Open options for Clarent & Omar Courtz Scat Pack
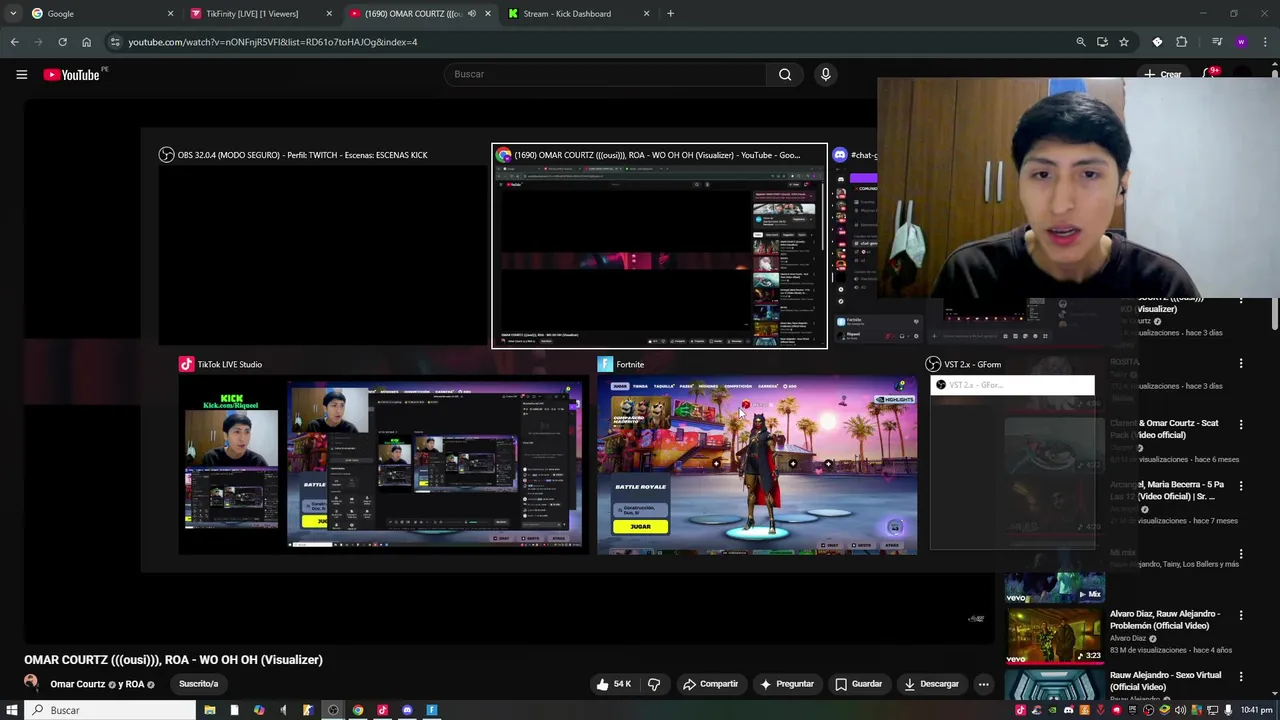The image size is (1280, 720). 1241,424
